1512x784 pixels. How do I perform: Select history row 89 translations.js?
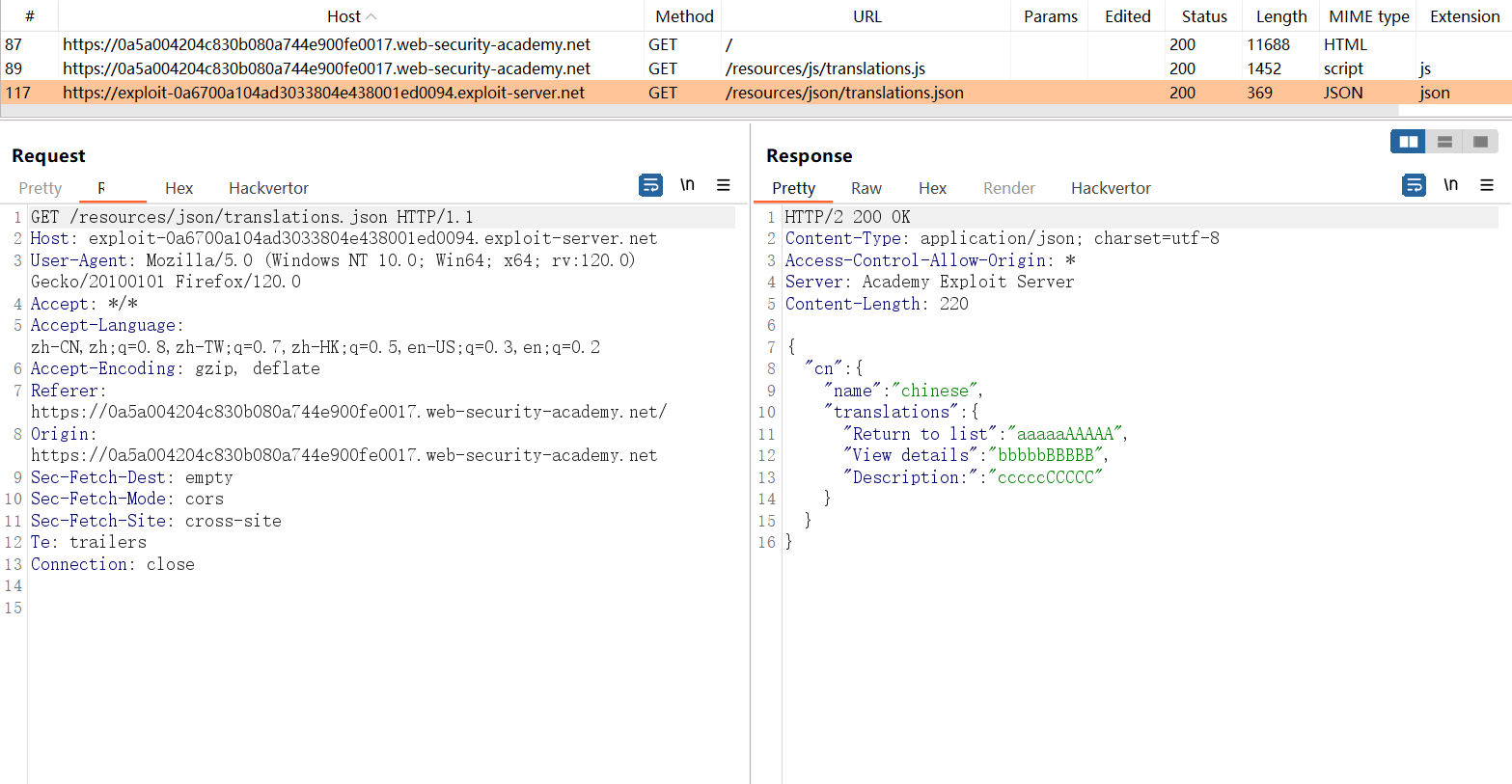[756, 68]
